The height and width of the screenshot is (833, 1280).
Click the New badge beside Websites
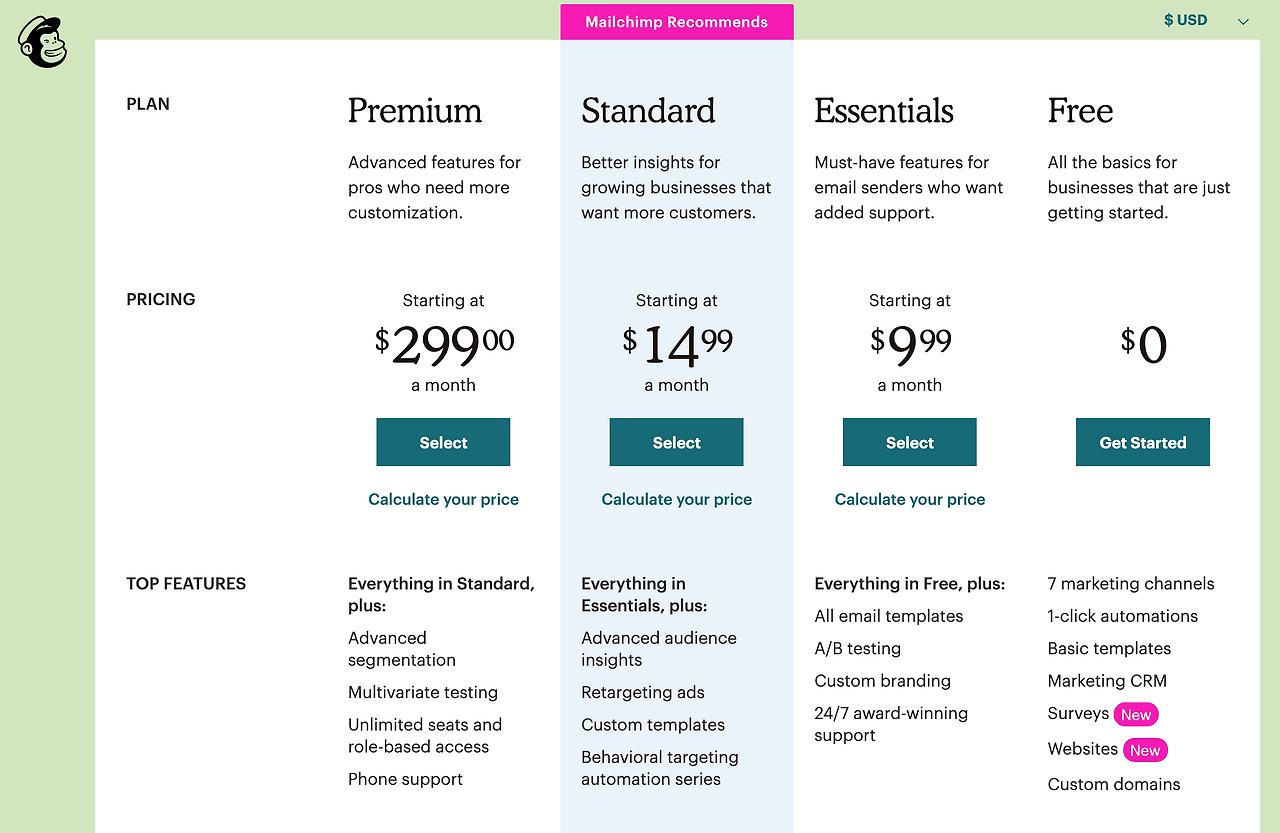[1145, 750]
